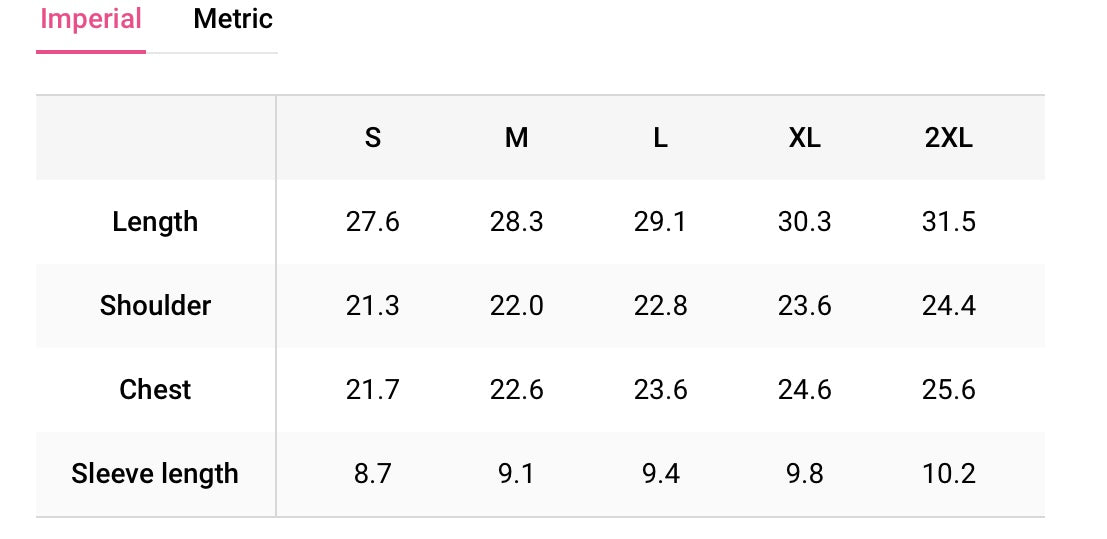Click the 29.1 length value for L
The image size is (1107, 539).
click(660, 223)
